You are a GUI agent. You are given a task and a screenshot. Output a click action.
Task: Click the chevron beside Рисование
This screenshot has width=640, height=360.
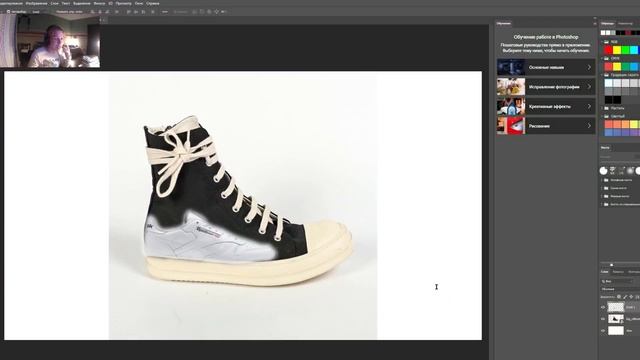click(x=589, y=126)
